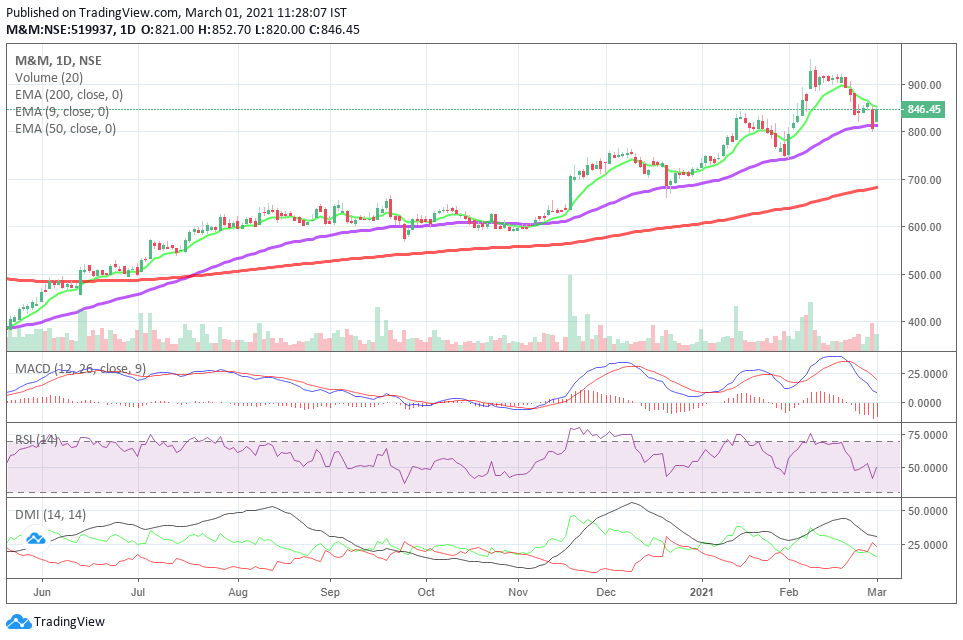Image resolution: width=963 pixels, height=640 pixels.
Task: Click the EMA (200, close, 0) legend
Action: click(x=69, y=95)
